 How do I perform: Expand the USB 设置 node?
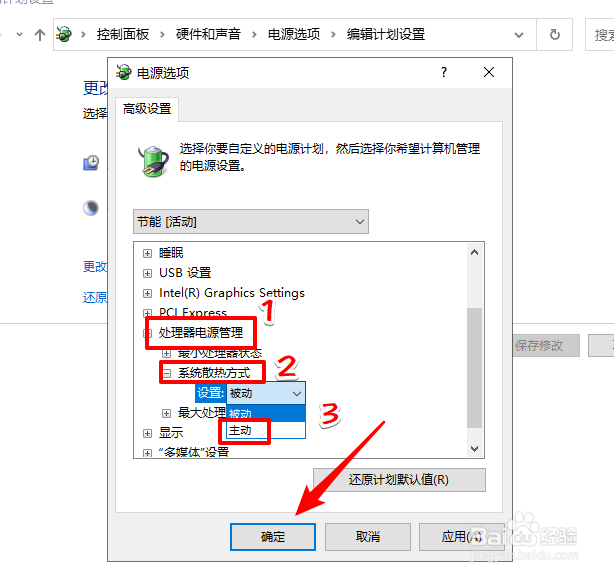147,273
